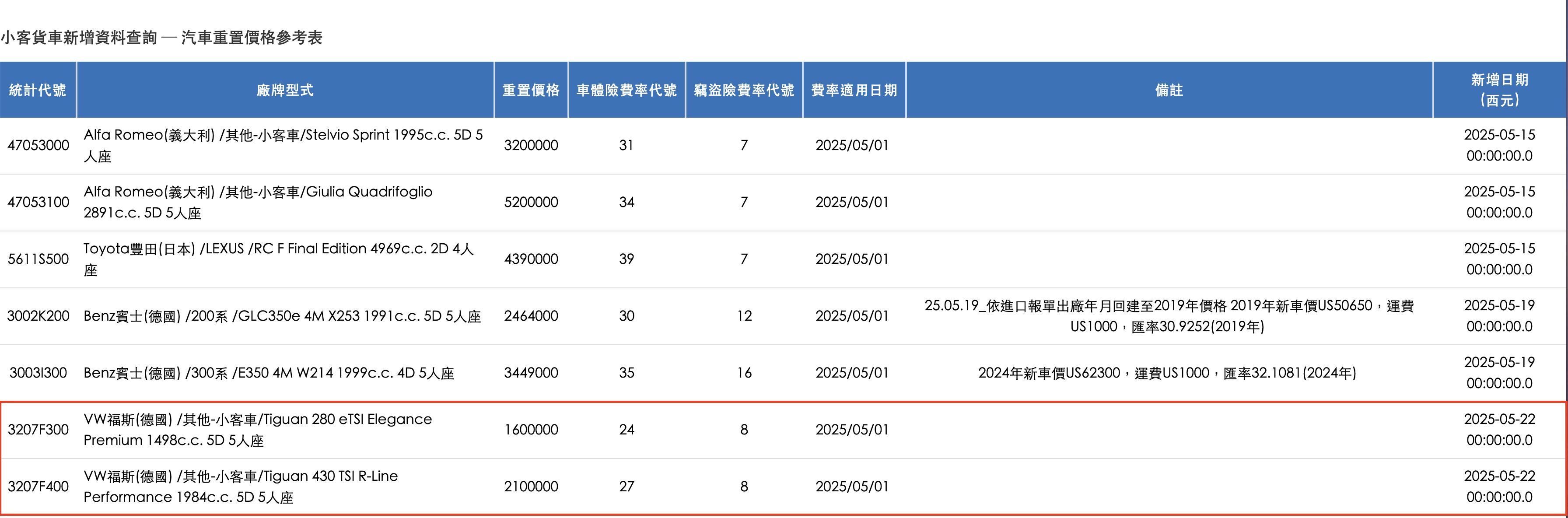
Task: Click the 2025/05/01 date in RC F row
Action: (852, 259)
